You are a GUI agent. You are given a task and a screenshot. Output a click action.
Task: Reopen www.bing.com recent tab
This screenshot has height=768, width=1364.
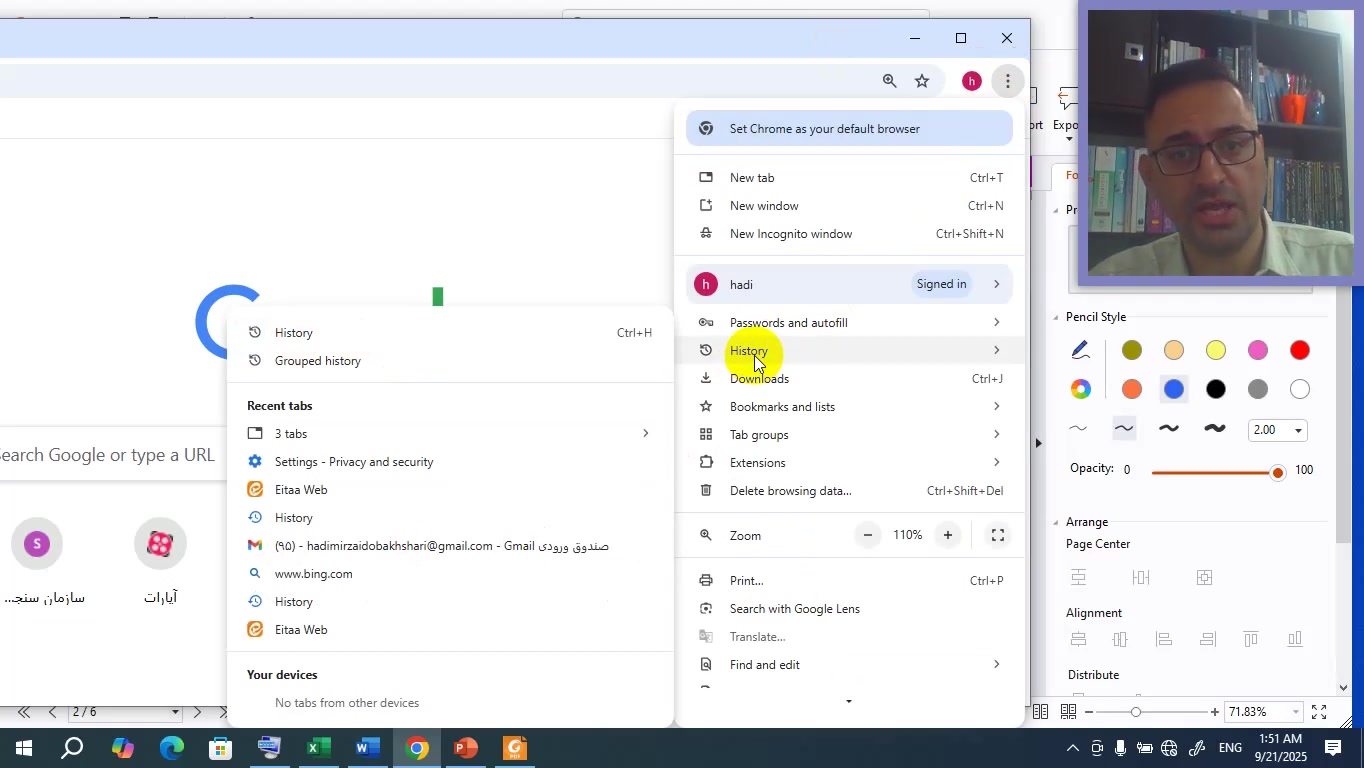(x=450, y=573)
